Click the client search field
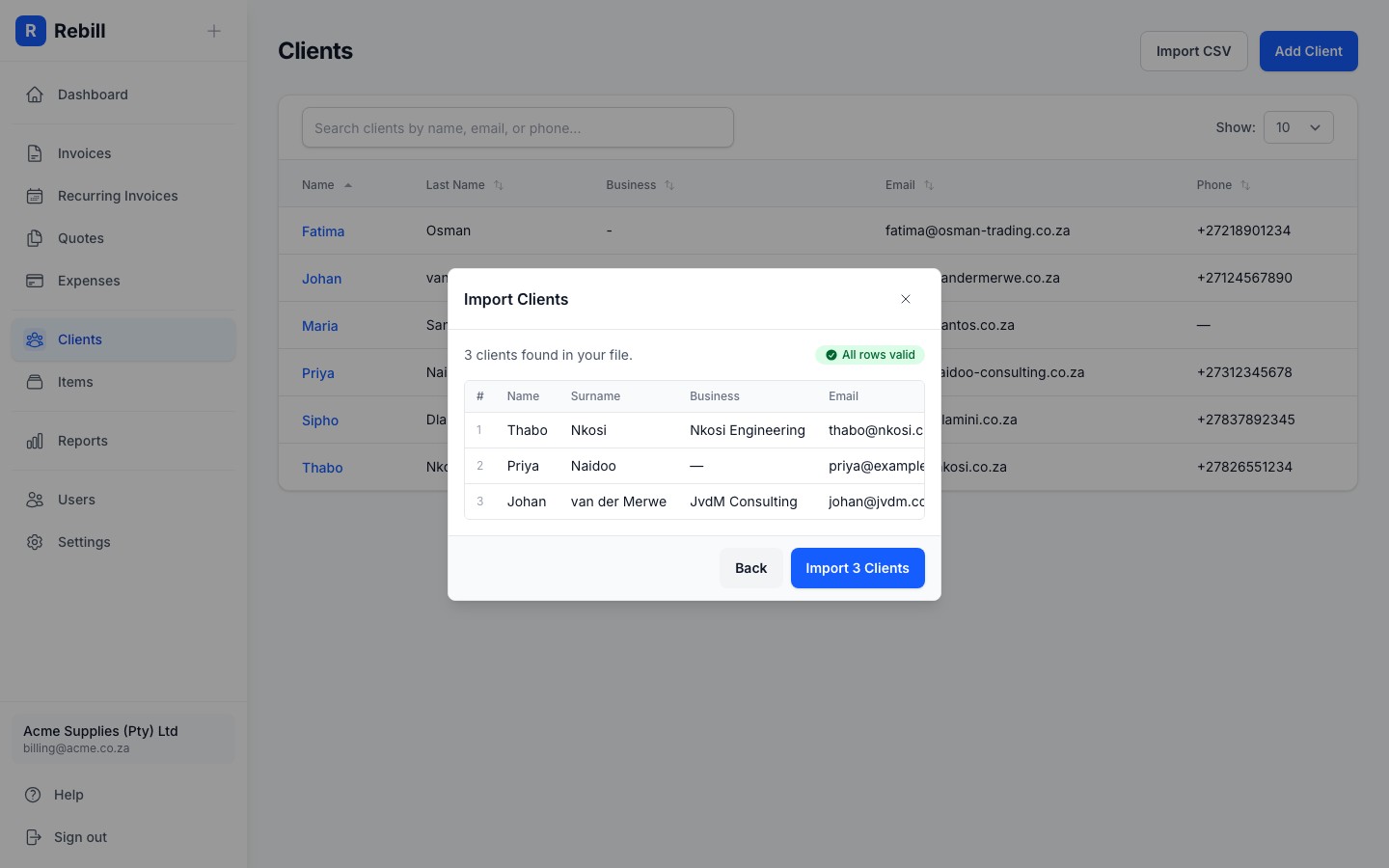The height and width of the screenshot is (868, 1389). pyautogui.click(x=518, y=127)
